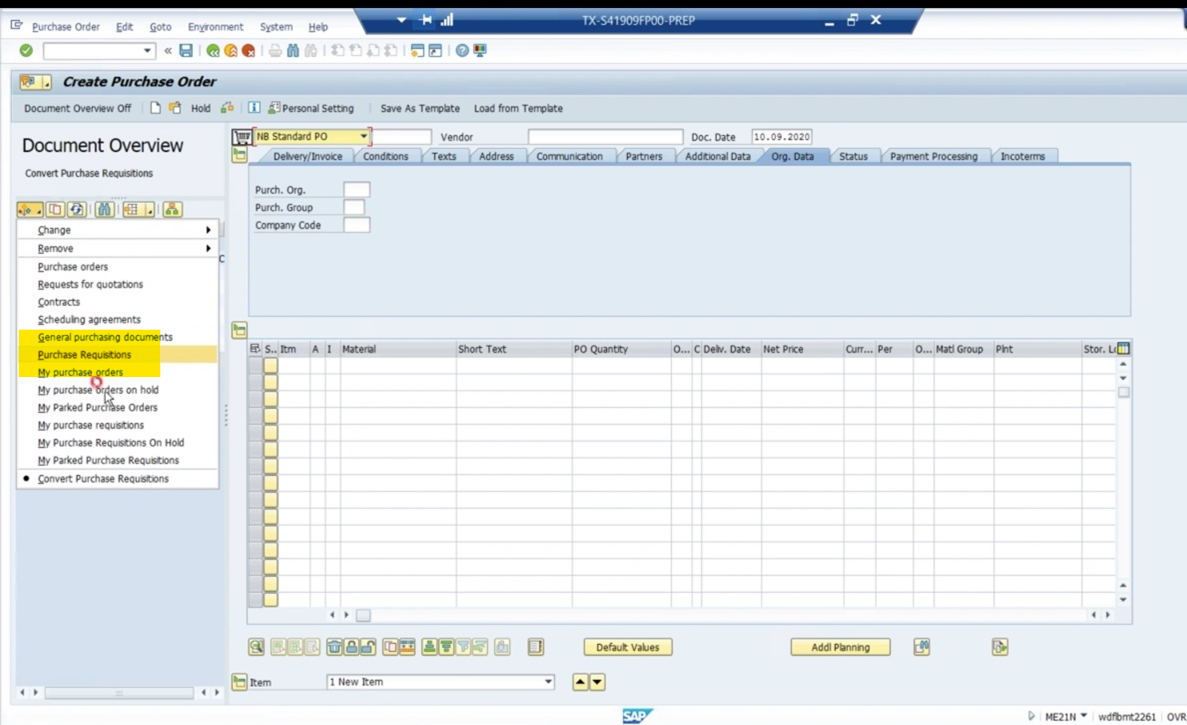Click the previous item up arrow button
The height and width of the screenshot is (725, 1187).
click(580, 682)
